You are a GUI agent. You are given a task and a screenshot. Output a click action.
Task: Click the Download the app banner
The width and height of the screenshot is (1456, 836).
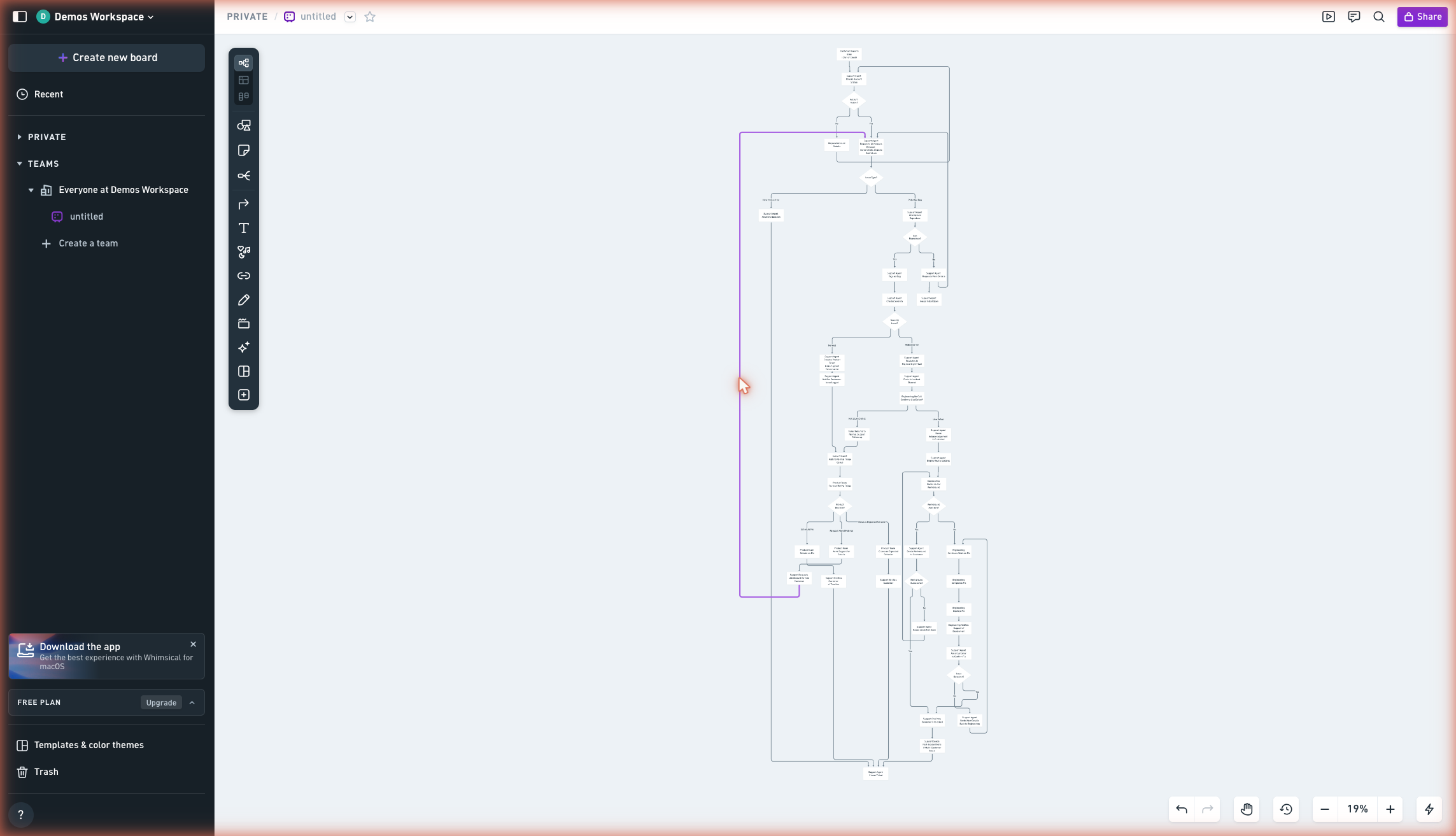[x=106, y=656]
